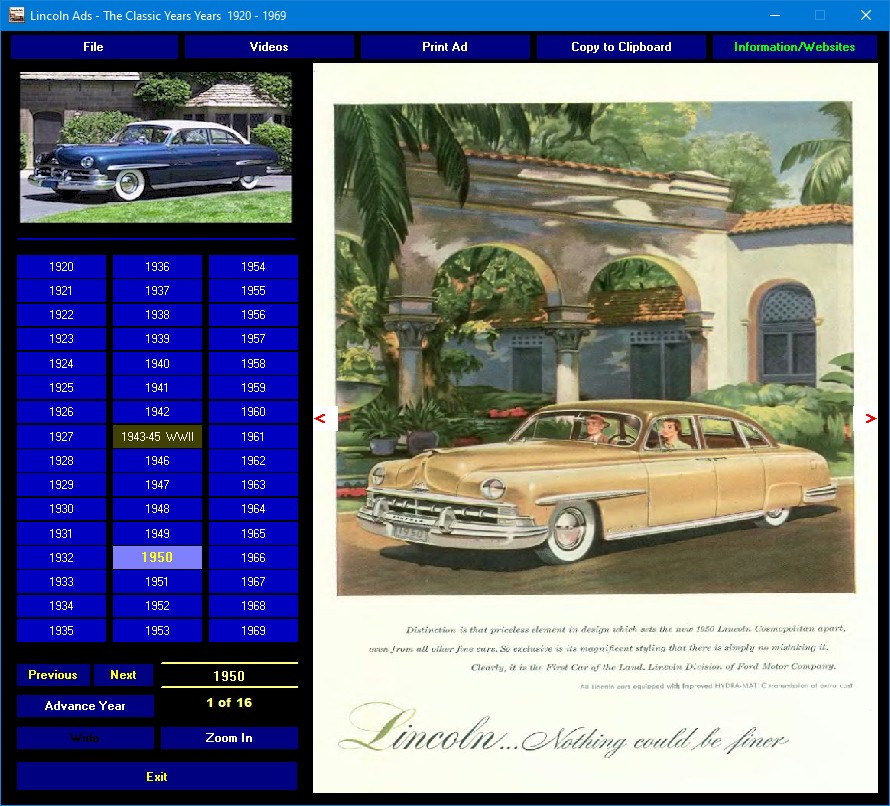This screenshot has height=806, width=890.
Task: Click the Zoom In button
Action: [x=229, y=738]
